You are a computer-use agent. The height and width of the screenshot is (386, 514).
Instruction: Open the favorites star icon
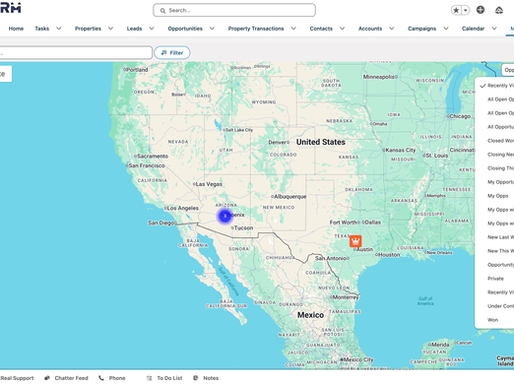pyautogui.click(x=456, y=10)
